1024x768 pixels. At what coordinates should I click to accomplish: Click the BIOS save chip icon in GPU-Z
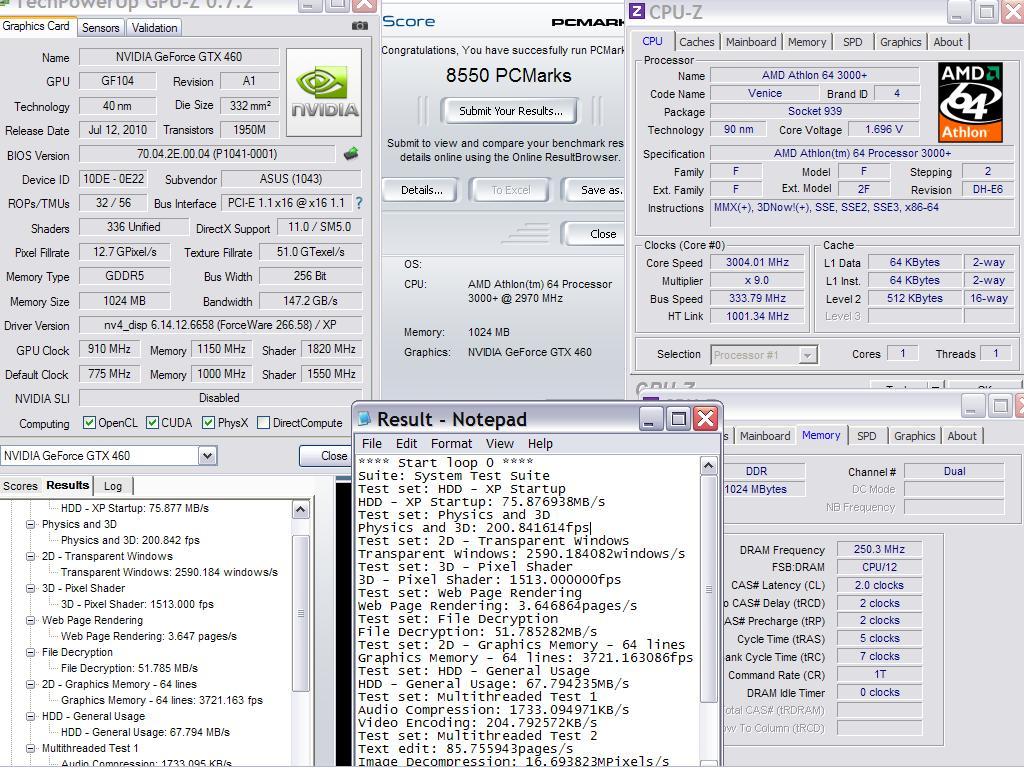click(x=351, y=154)
